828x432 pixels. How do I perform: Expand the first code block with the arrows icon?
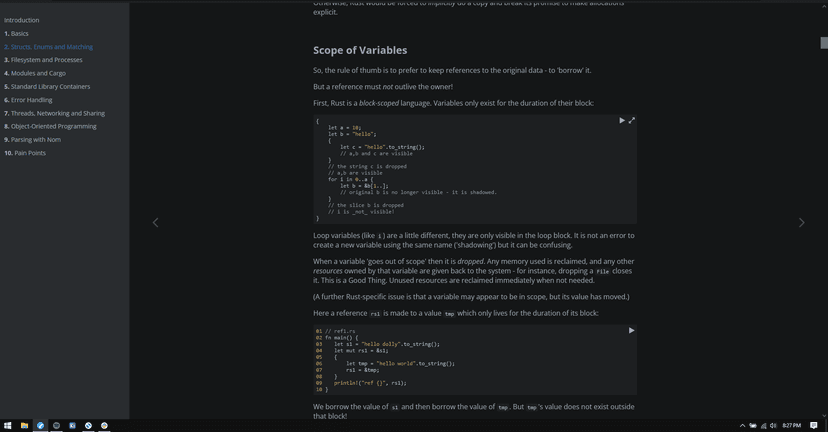pos(632,120)
